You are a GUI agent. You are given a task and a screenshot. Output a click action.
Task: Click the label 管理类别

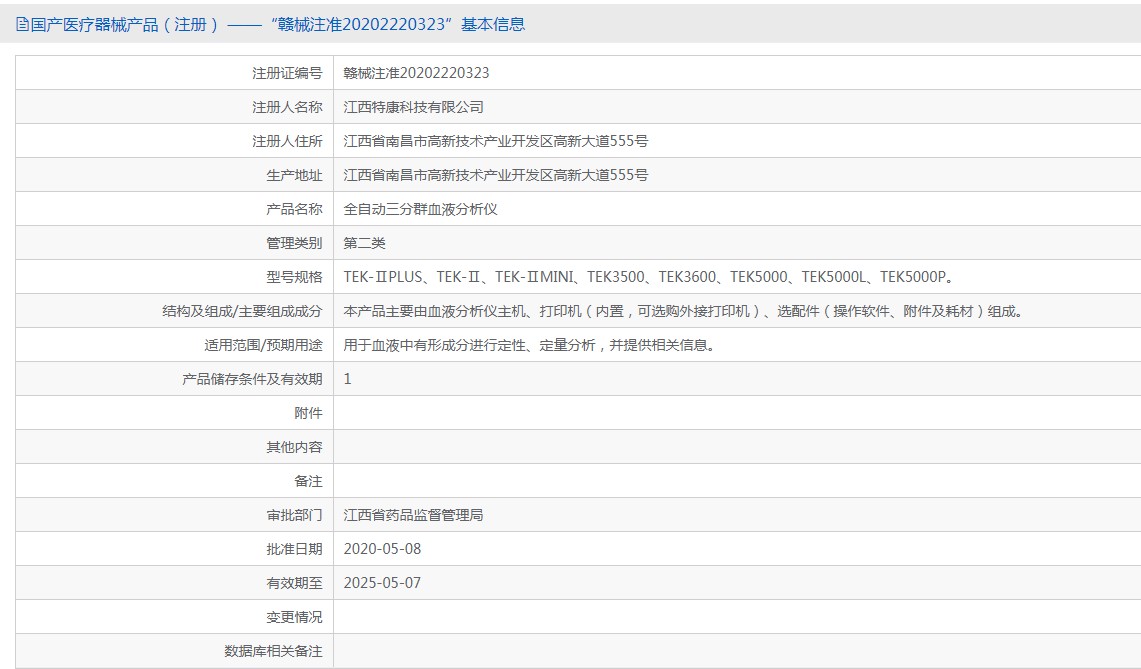point(294,243)
